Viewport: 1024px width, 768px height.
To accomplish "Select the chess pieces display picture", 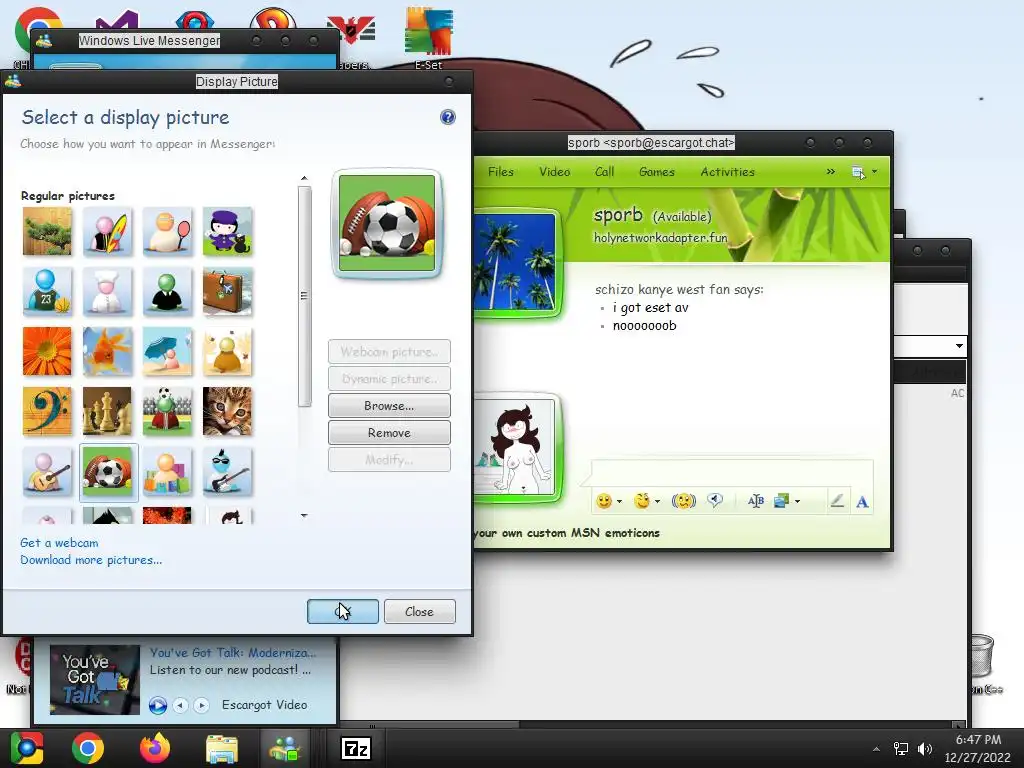I will click(107, 411).
